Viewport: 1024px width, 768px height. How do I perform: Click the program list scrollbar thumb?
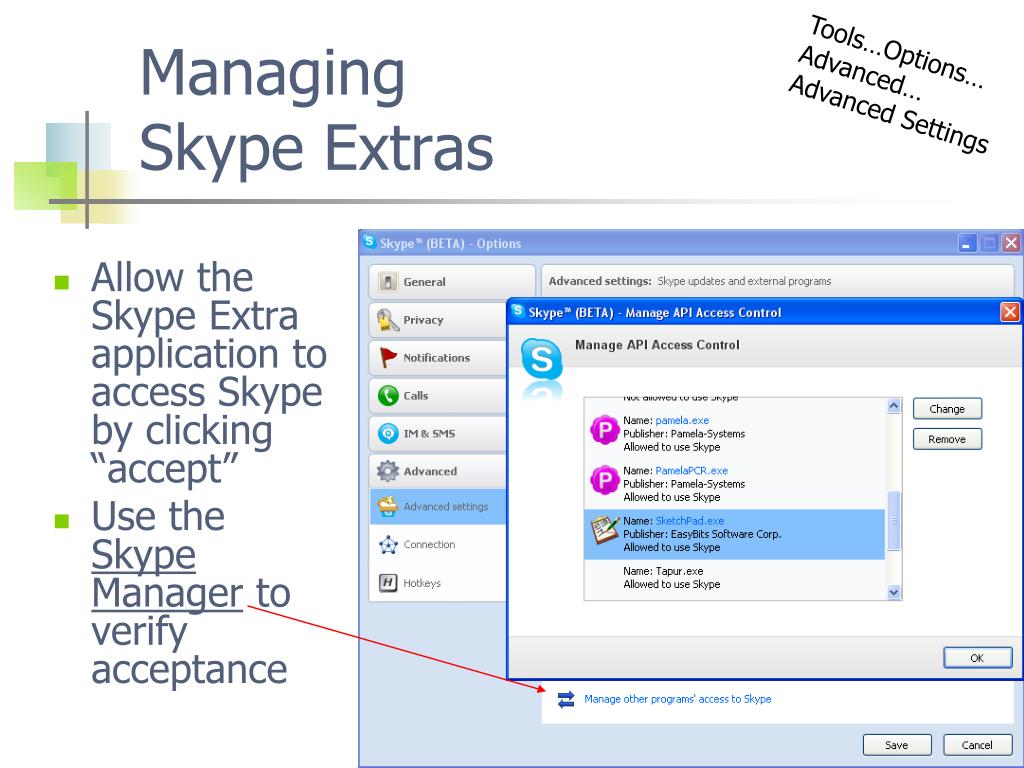pos(894,521)
